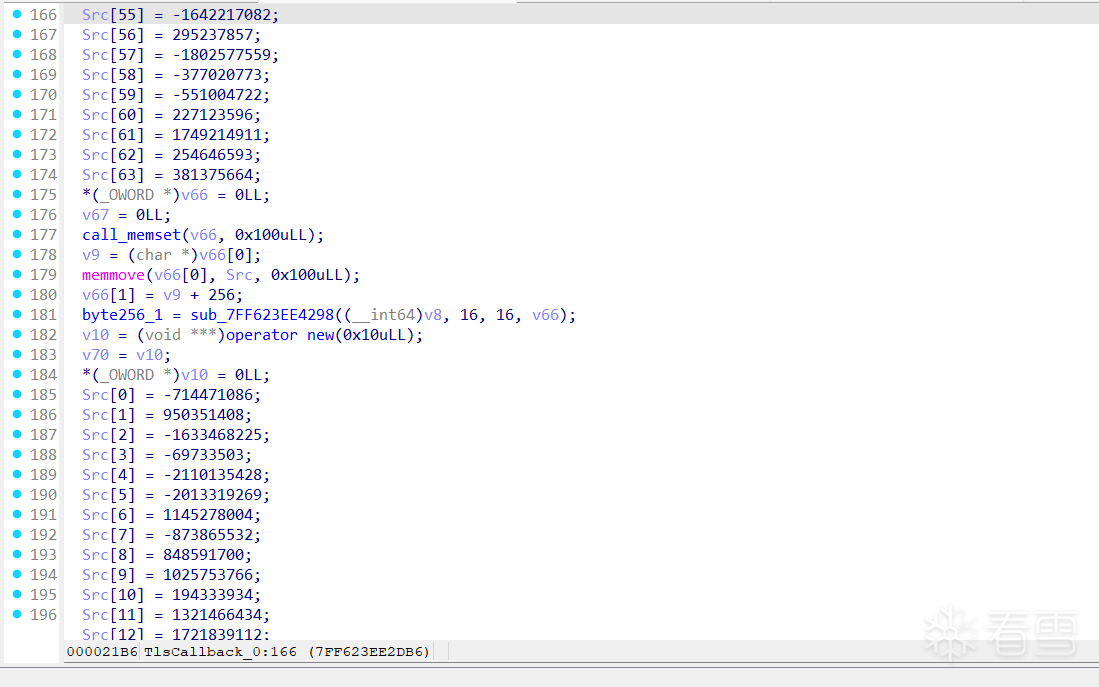
Task: Open sub_7FF623EE4298 function
Action: click(x=262, y=315)
